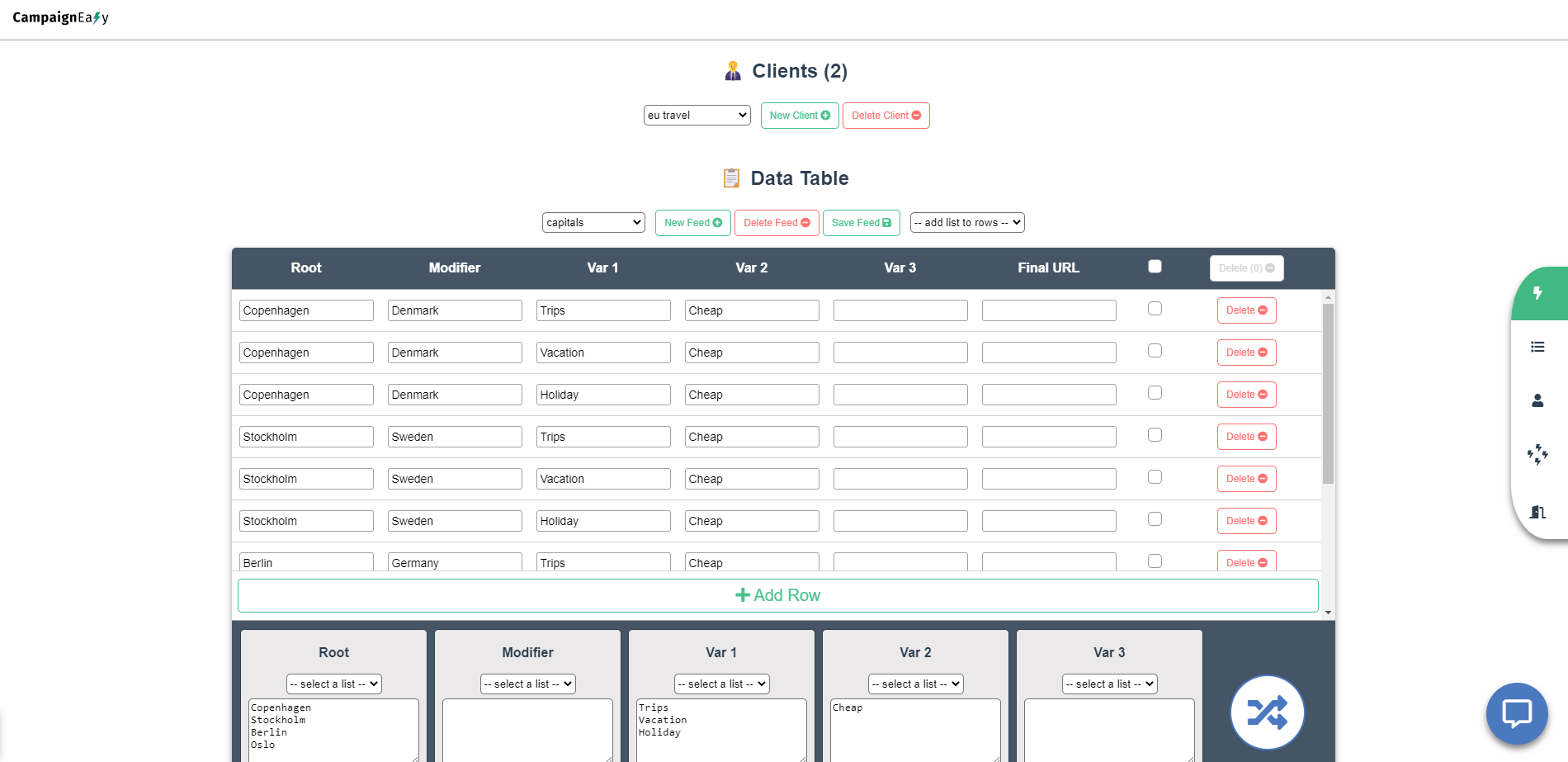Click the Var 1 textarea with Trips list
The height and width of the screenshot is (762, 1568).
722,730
